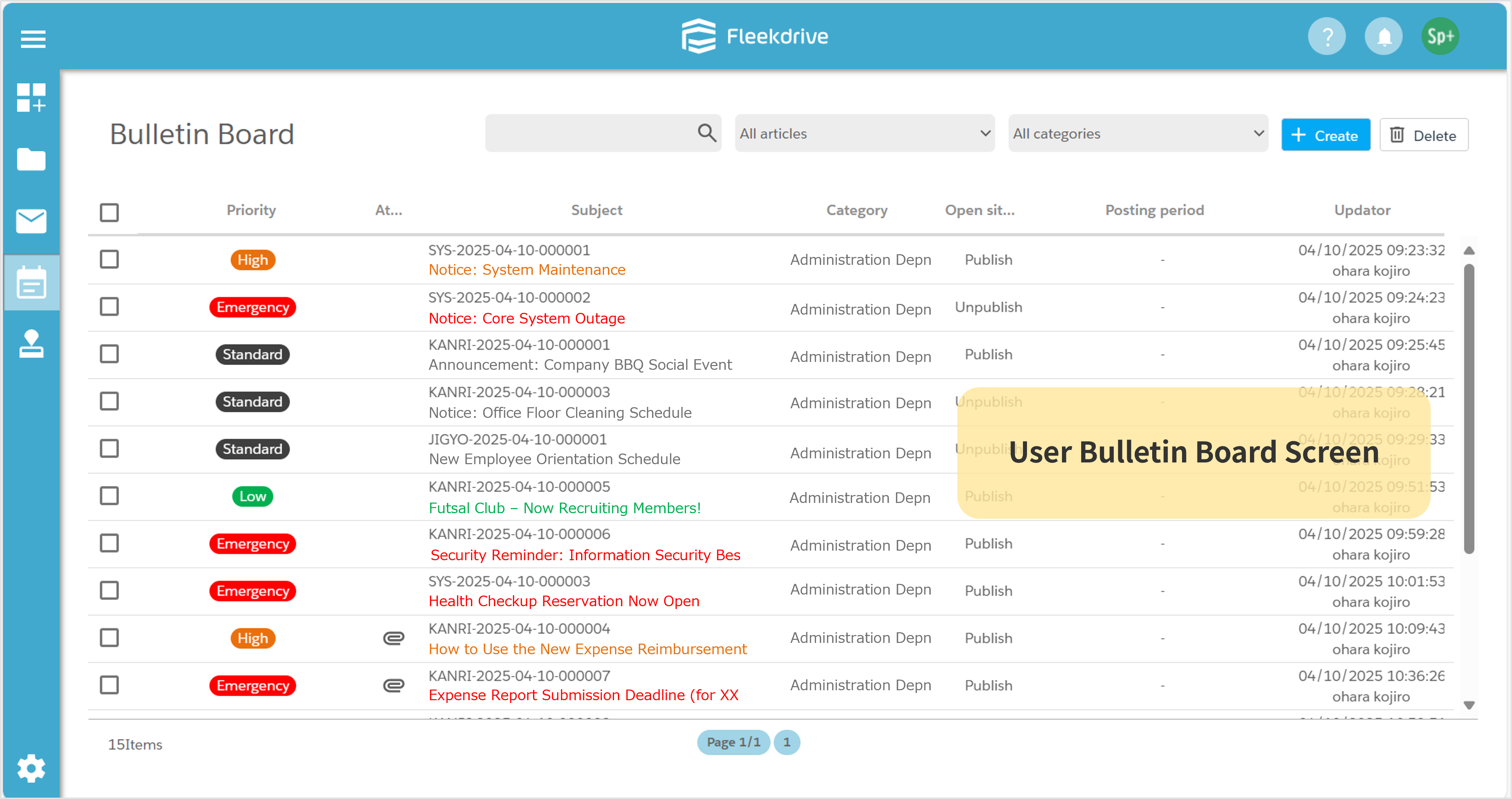Sort by the Posting period column header

pos(1155,210)
